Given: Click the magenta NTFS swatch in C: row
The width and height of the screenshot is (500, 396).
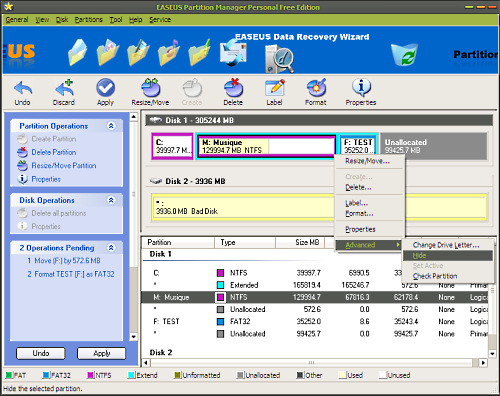Looking at the screenshot, I should point(220,273).
